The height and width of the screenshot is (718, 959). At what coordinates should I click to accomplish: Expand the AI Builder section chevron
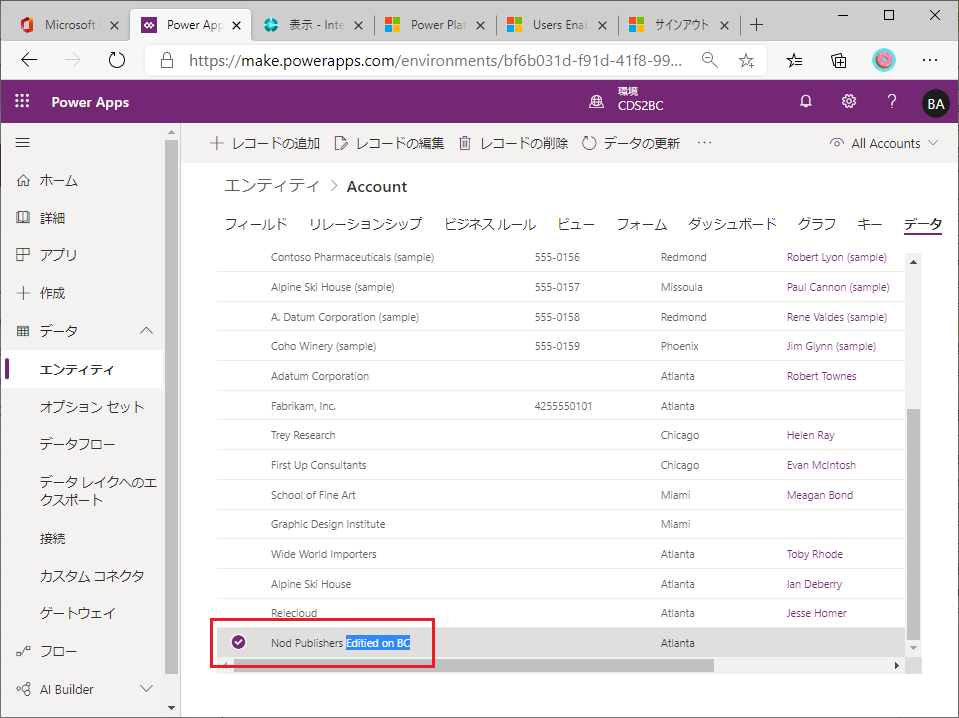point(146,689)
